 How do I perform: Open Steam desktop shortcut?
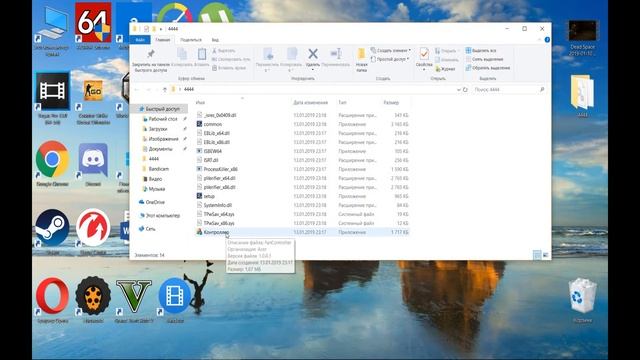[x=52, y=232]
